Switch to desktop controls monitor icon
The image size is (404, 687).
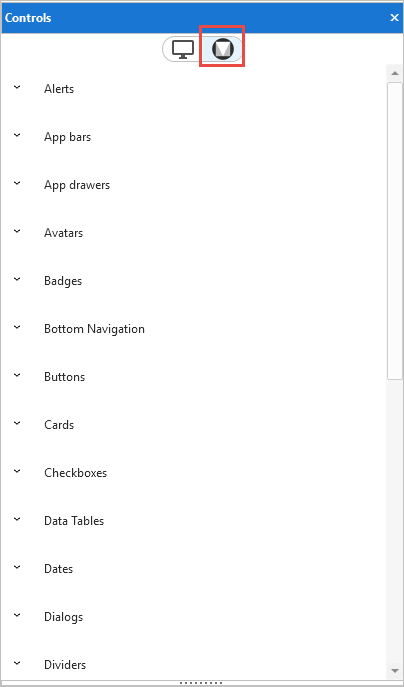183,49
